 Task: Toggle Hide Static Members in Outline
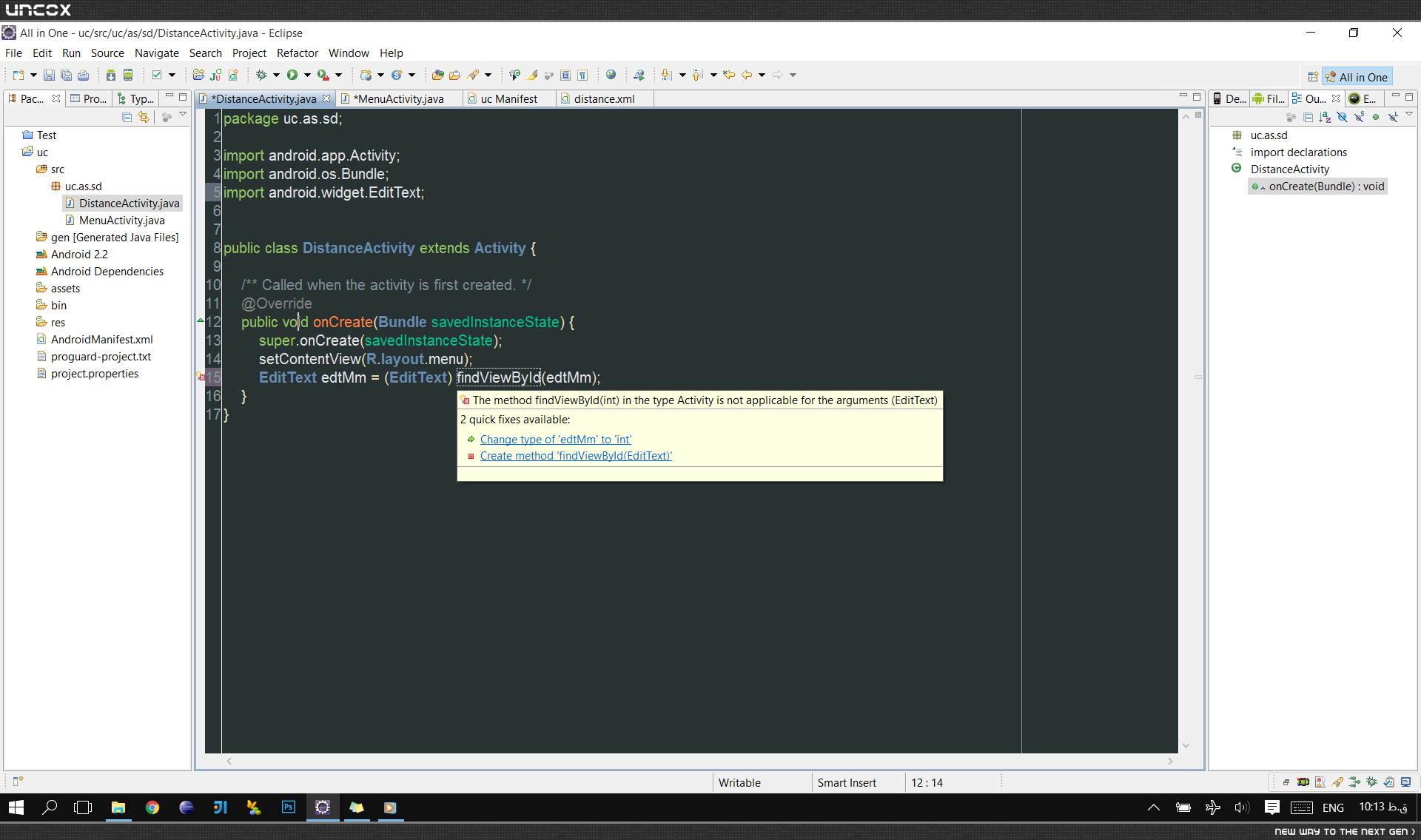(1359, 117)
